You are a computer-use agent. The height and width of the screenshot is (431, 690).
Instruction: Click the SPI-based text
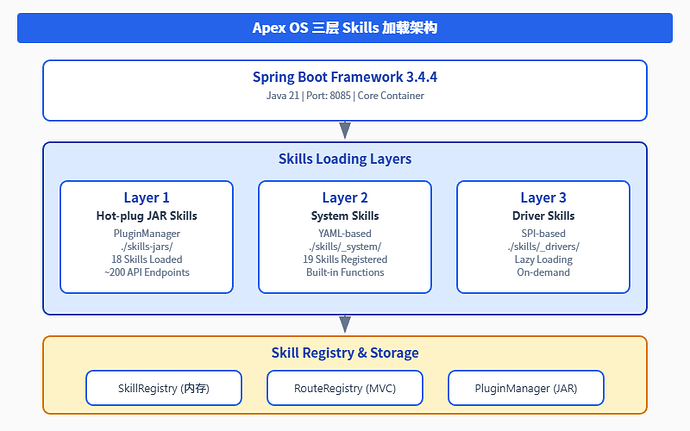point(543,233)
